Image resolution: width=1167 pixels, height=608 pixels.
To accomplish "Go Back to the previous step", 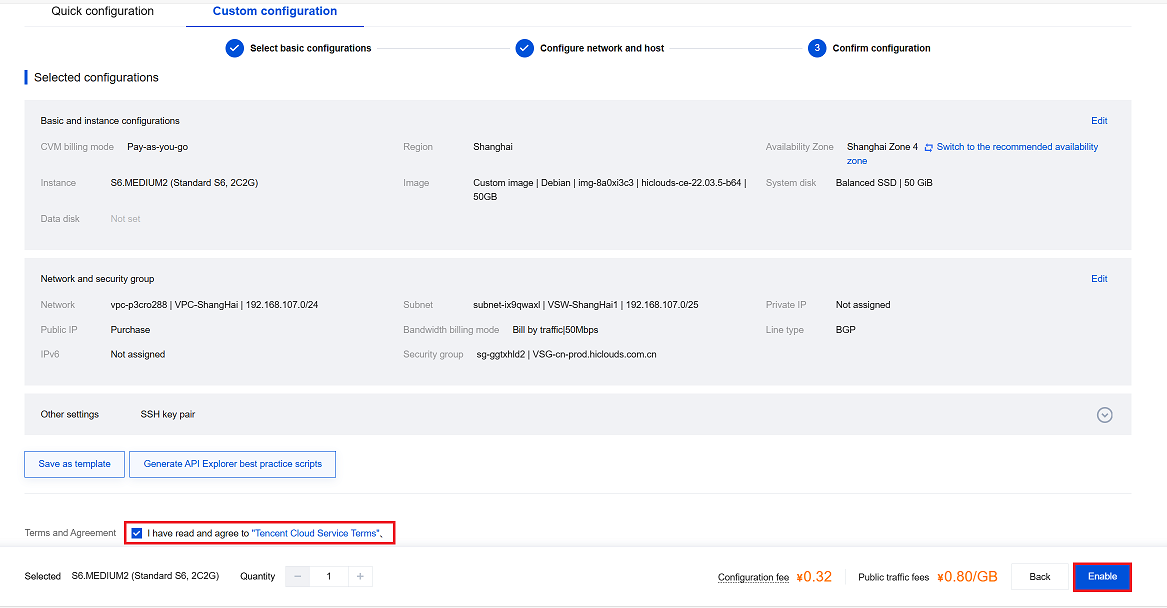I will (1040, 577).
